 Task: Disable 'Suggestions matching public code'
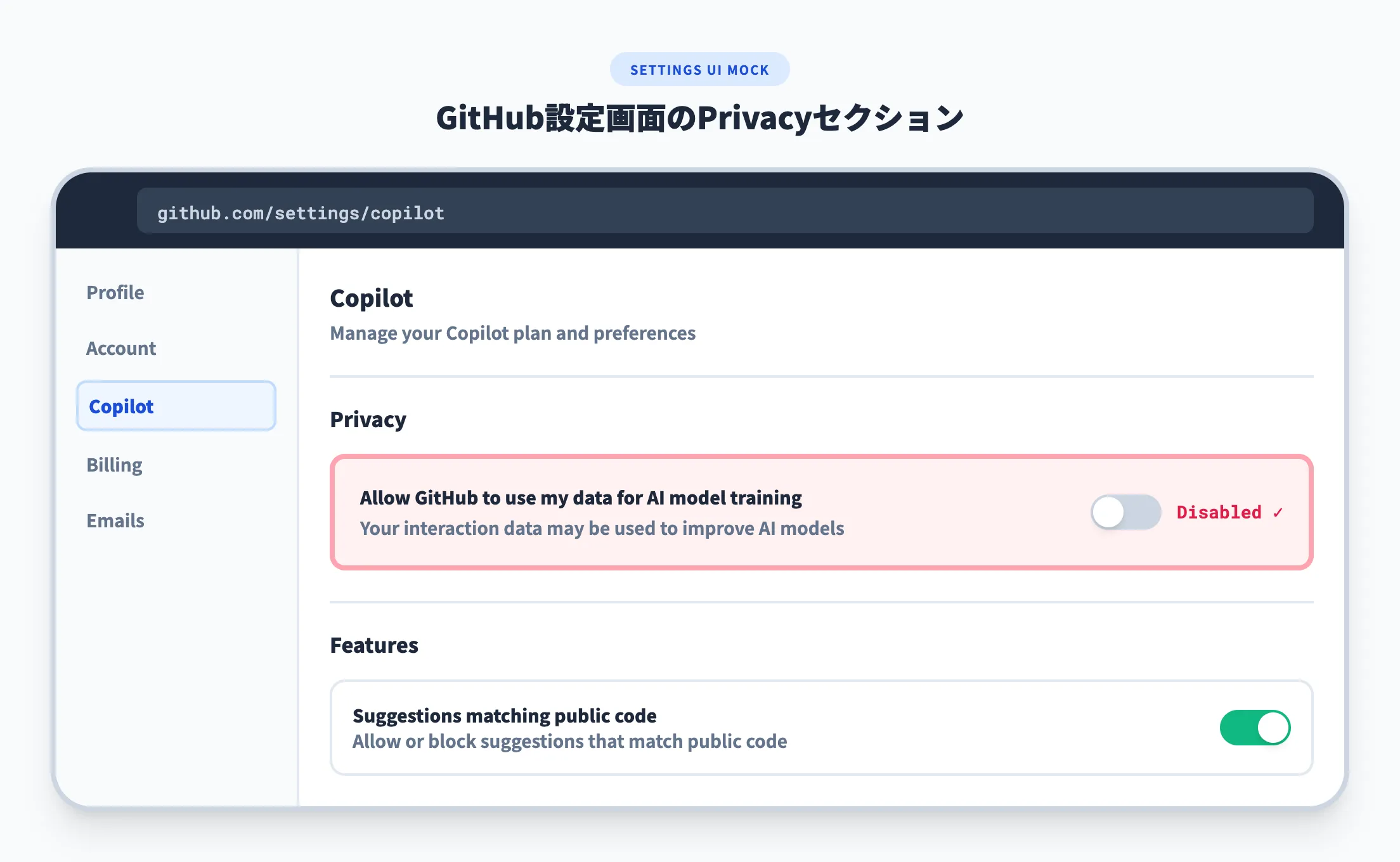(1255, 728)
